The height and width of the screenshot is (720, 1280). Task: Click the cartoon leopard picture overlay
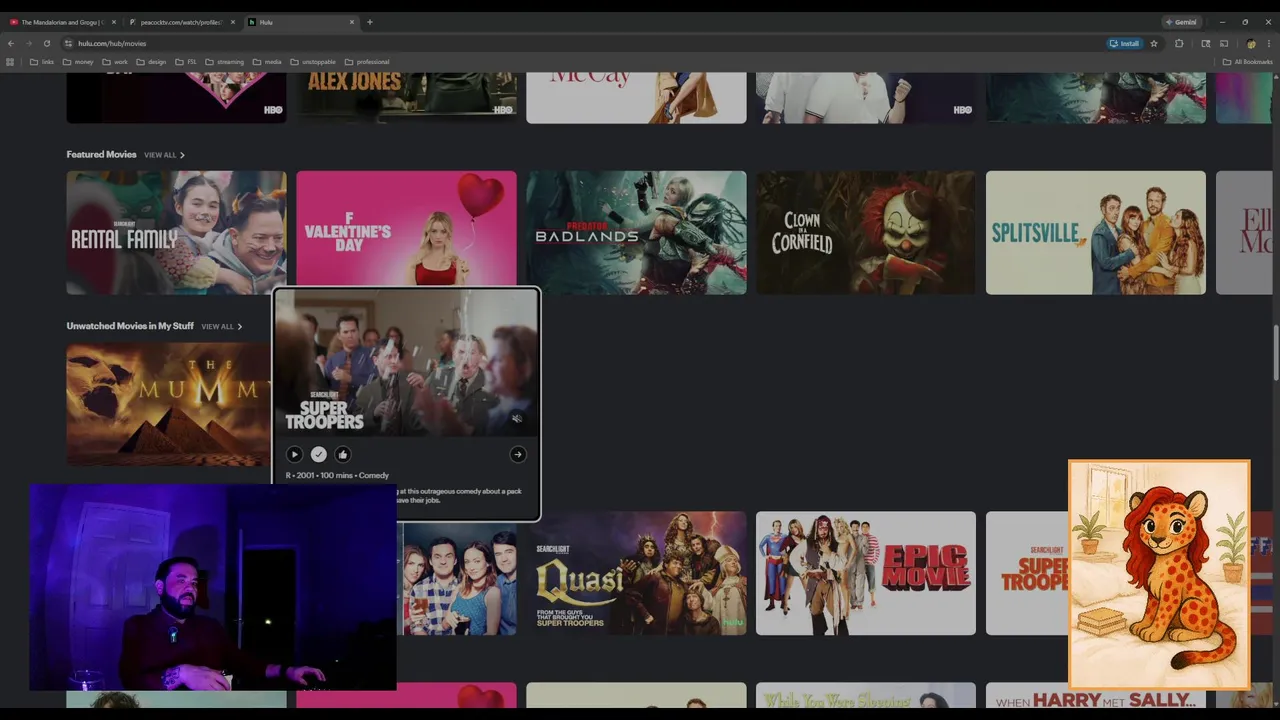[x=1159, y=575]
